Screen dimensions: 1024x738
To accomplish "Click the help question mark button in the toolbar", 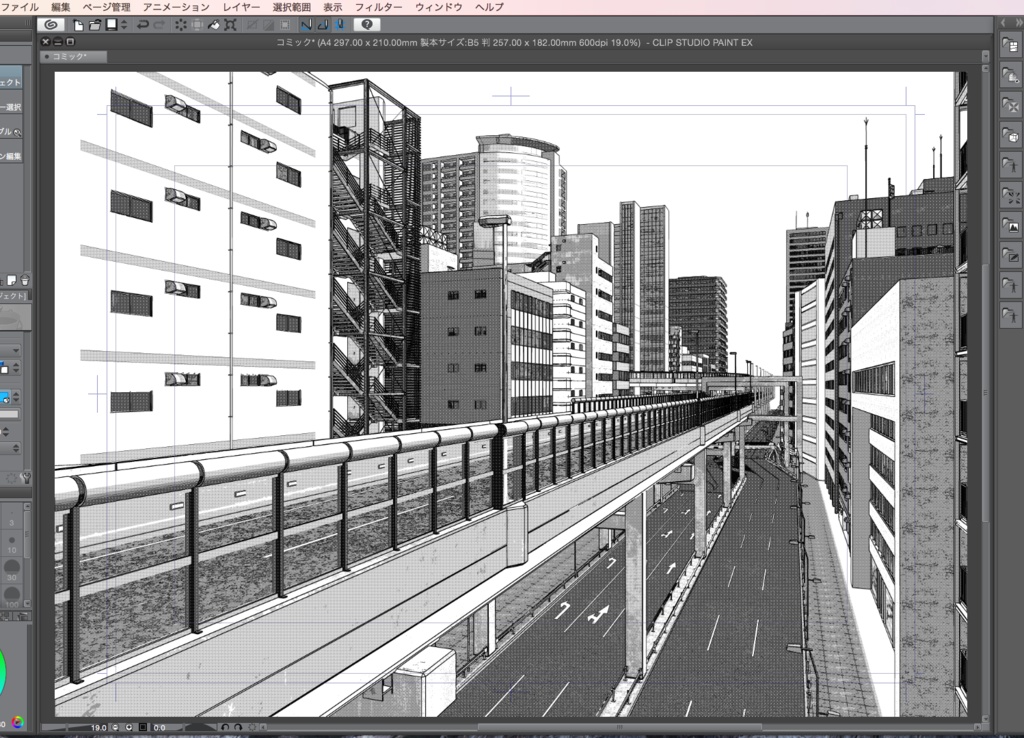I will tap(366, 25).
